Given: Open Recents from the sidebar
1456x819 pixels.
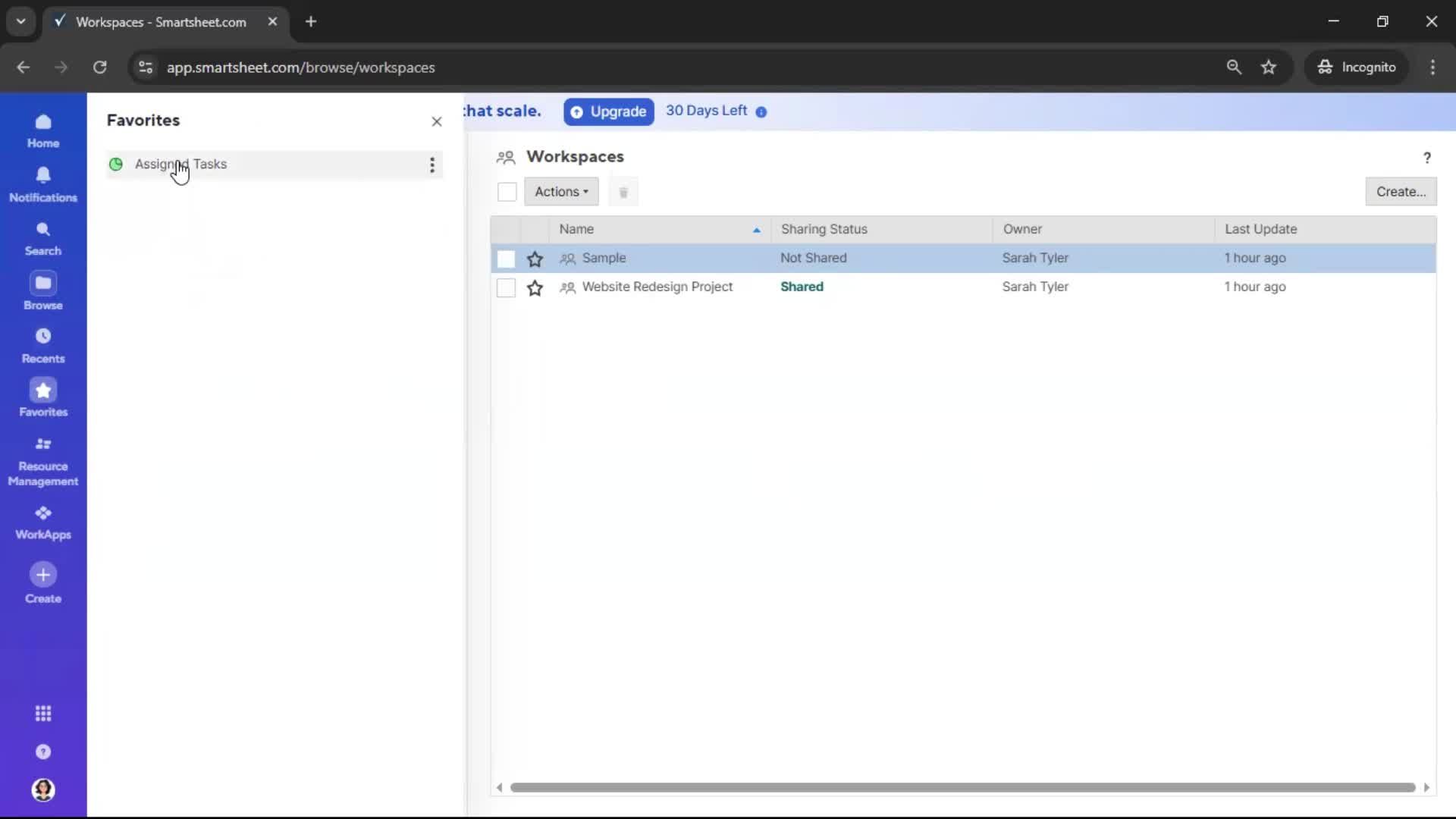Looking at the screenshot, I should (x=43, y=346).
